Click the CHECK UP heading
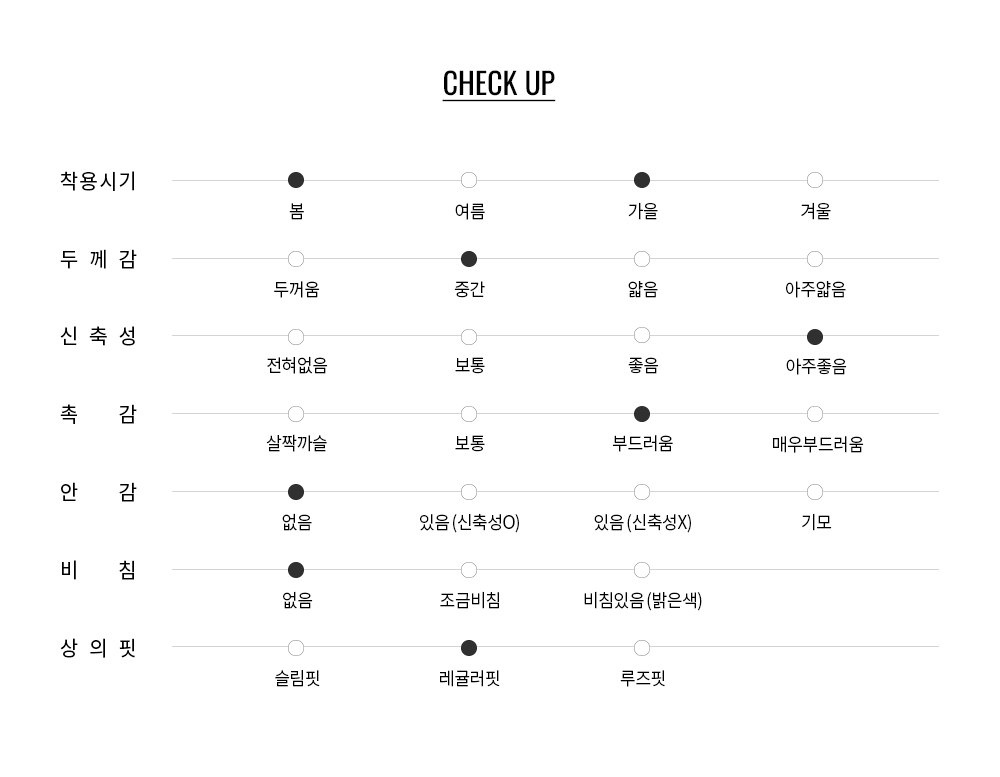The width and height of the screenshot is (1000, 777). (x=498, y=83)
